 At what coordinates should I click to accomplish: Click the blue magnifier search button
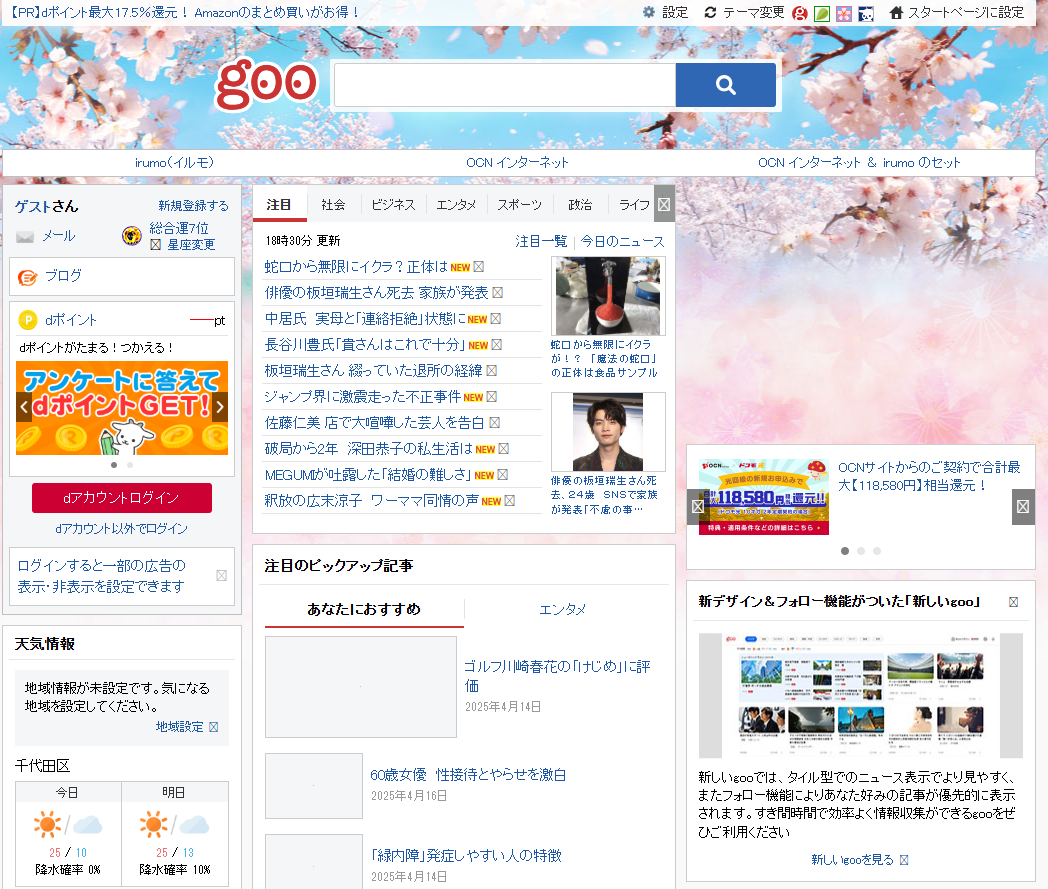click(725, 85)
